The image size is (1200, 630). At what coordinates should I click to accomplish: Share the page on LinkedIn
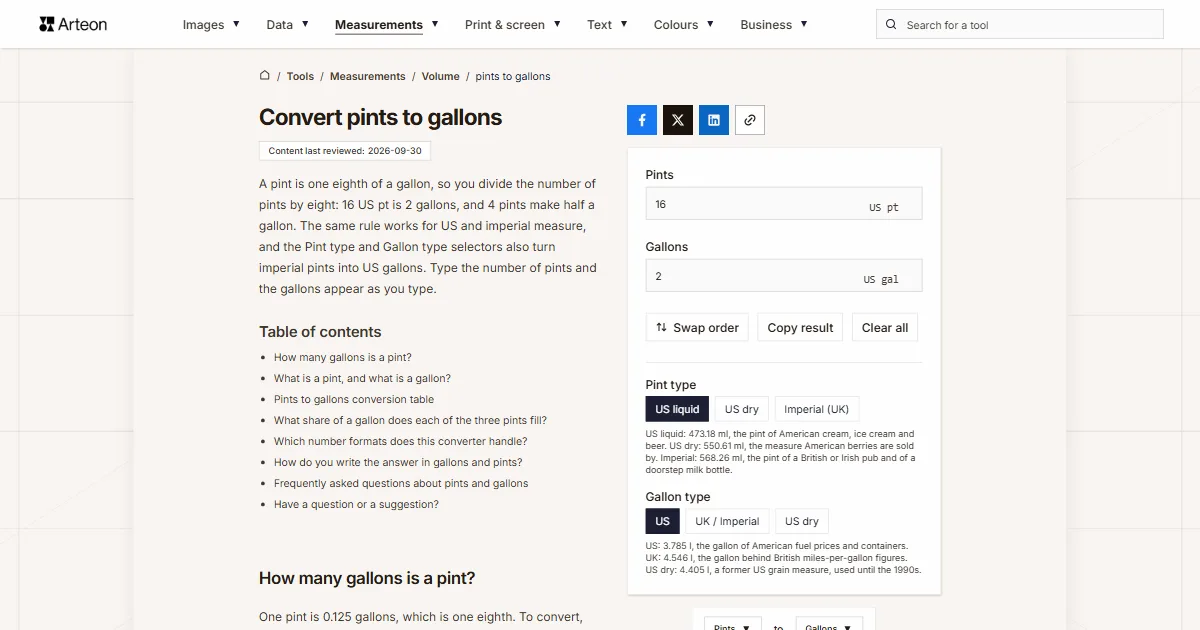(x=714, y=120)
